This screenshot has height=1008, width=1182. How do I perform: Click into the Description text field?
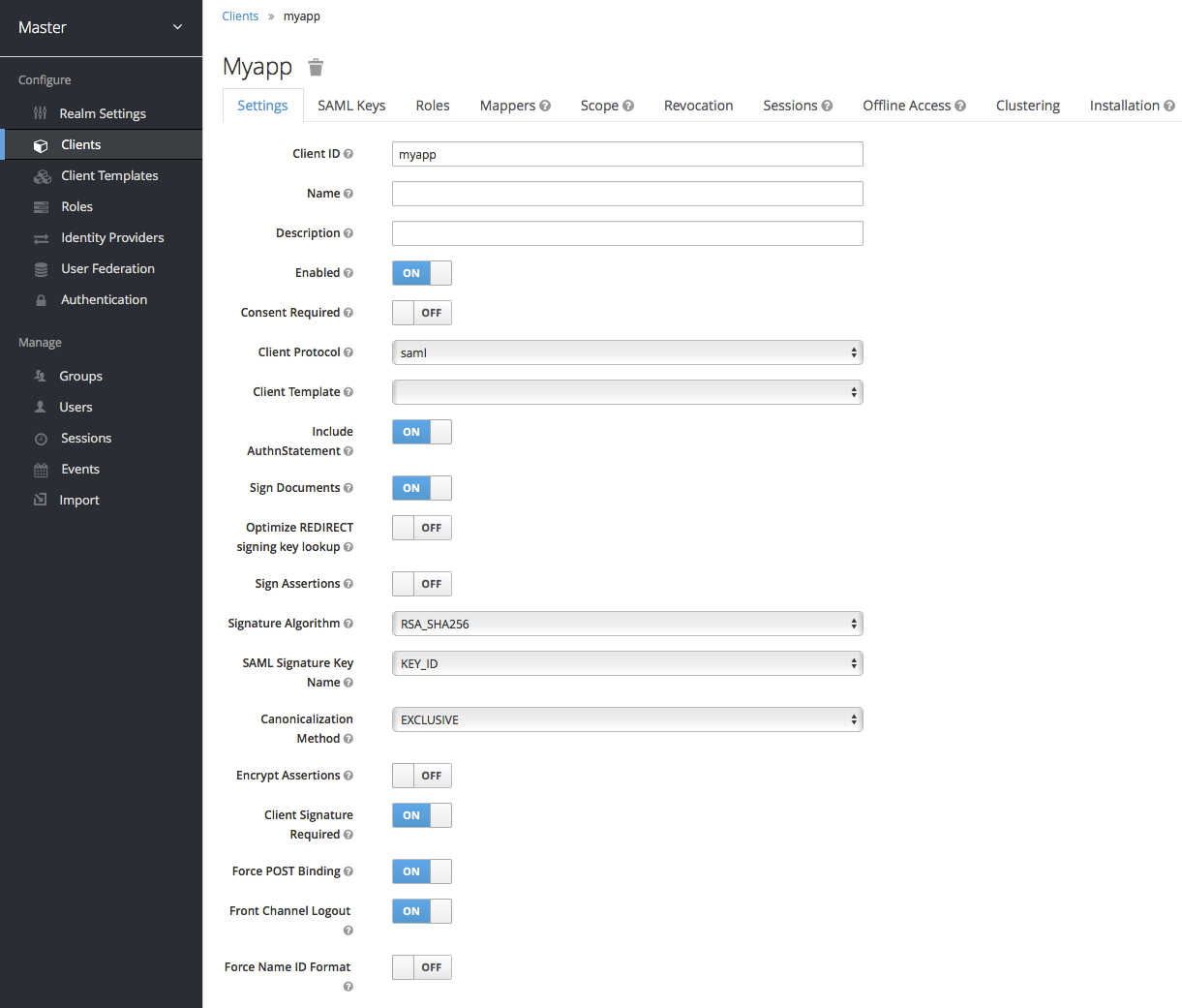(626, 233)
